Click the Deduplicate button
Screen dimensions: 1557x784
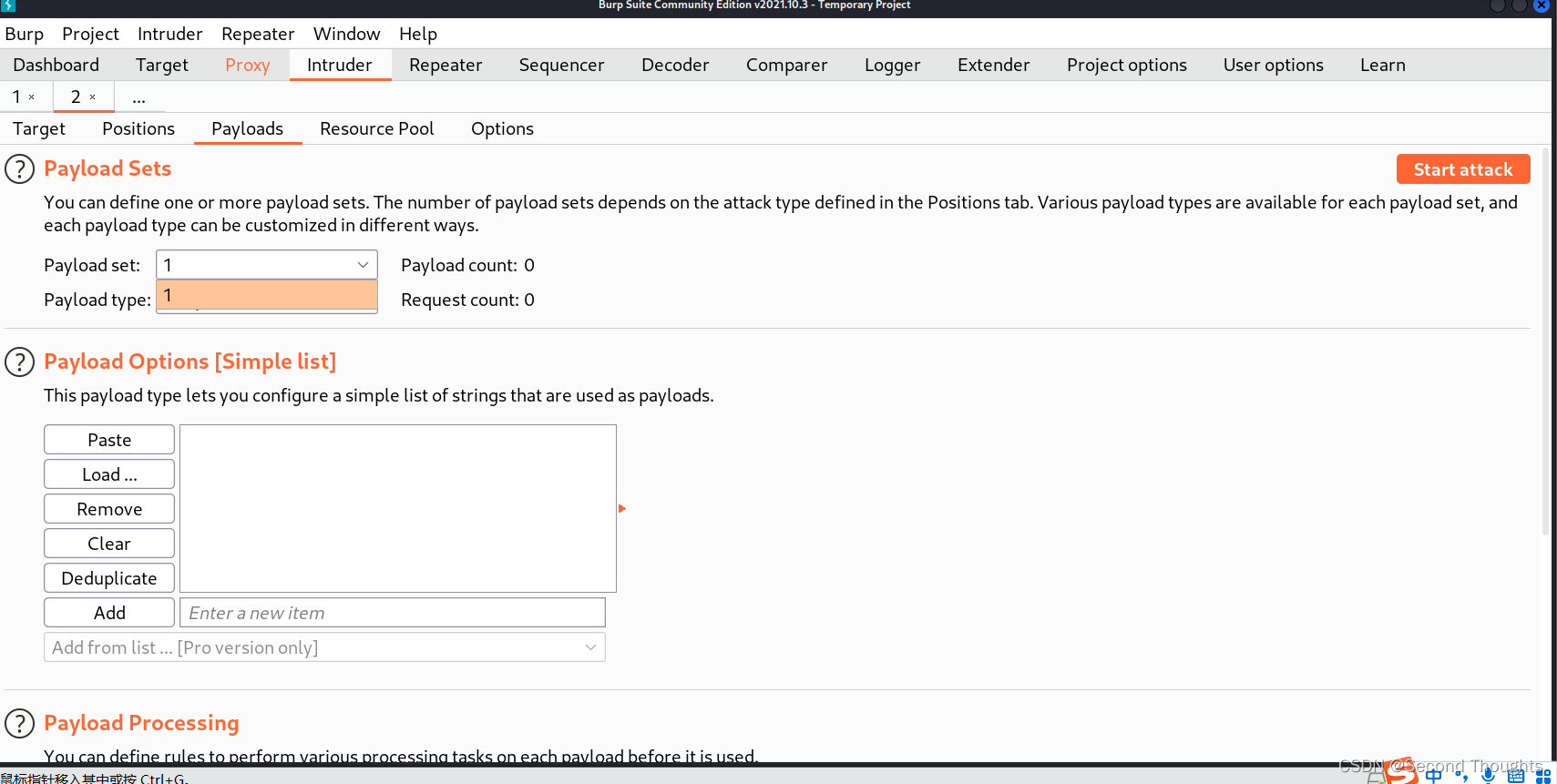click(109, 578)
